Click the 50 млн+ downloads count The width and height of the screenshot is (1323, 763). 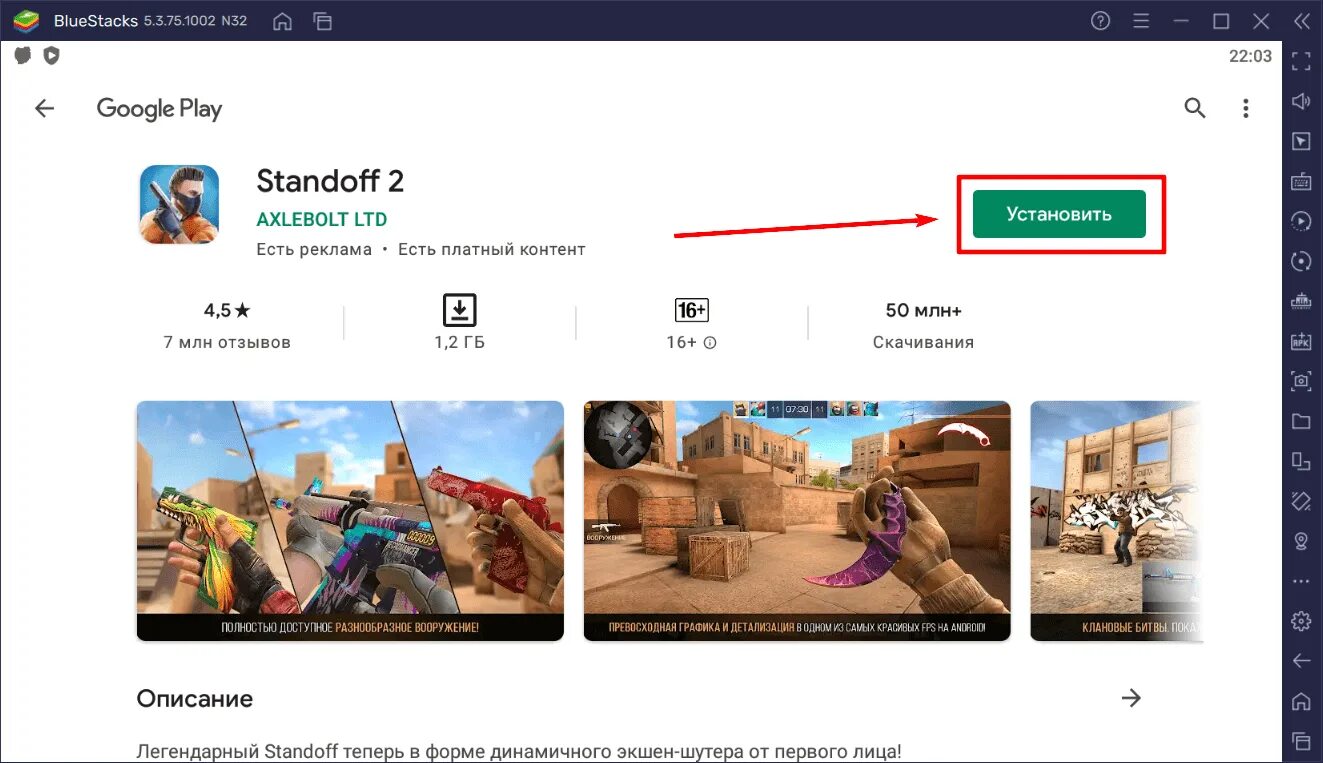[923, 310]
